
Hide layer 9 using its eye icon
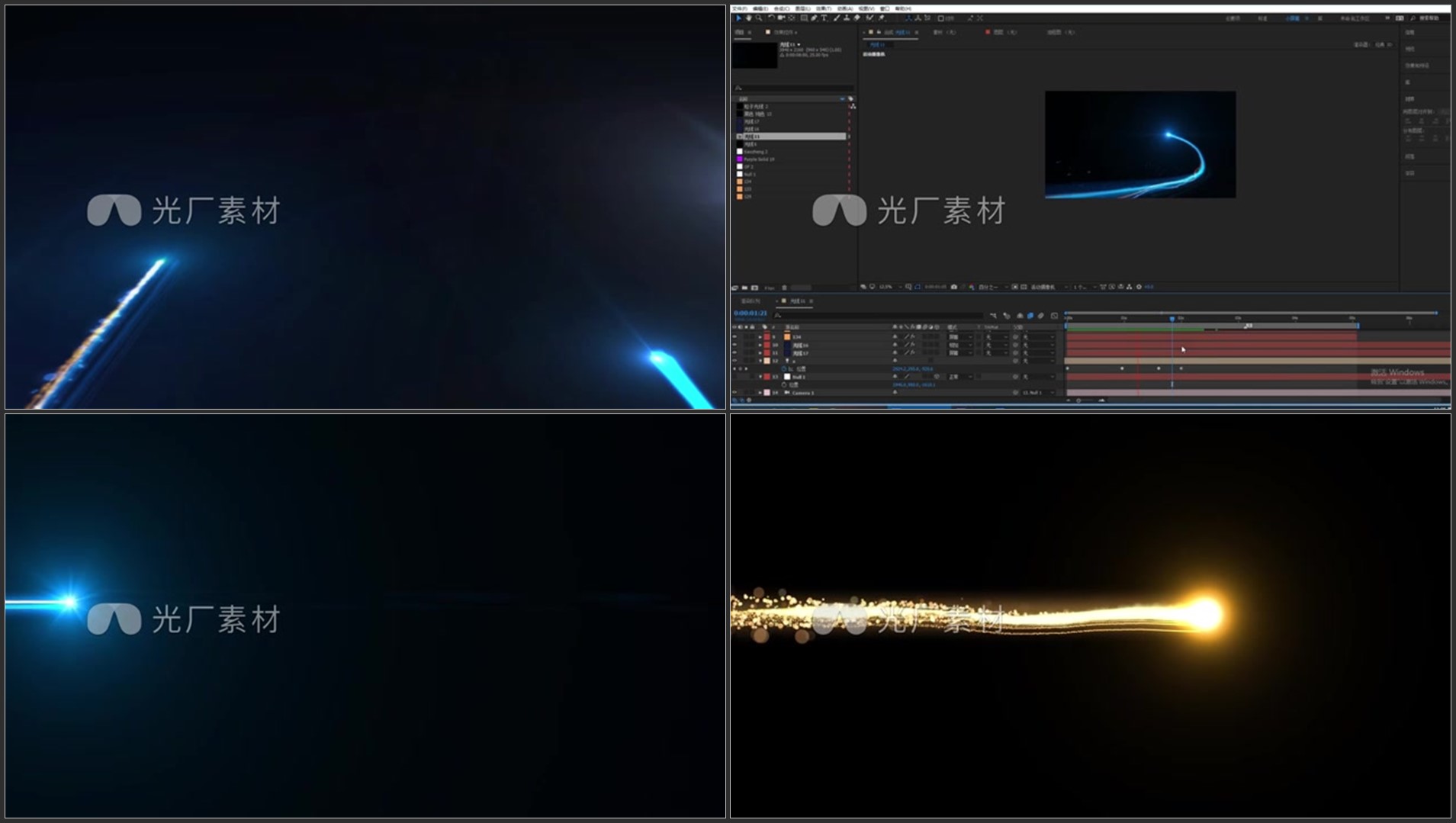click(x=735, y=336)
